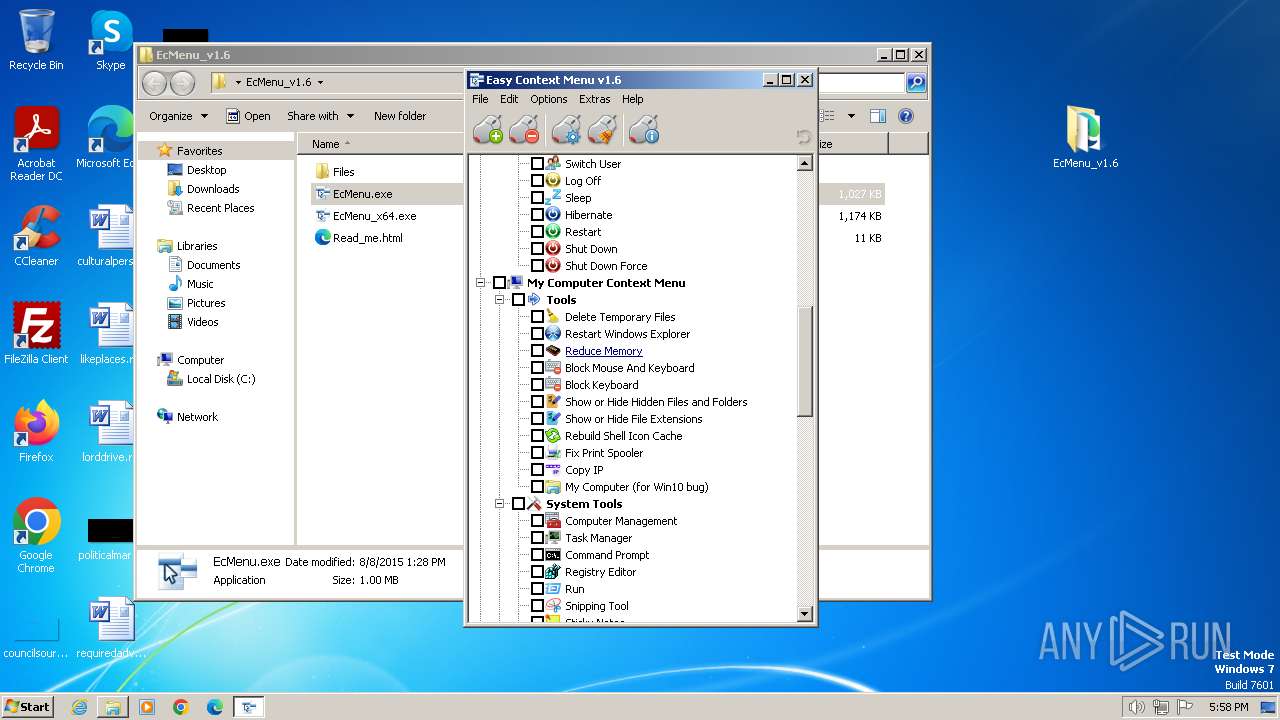The width and height of the screenshot is (1280, 720).
Task: Open Google Chrome desktop shortcut
Action: tap(36, 535)
